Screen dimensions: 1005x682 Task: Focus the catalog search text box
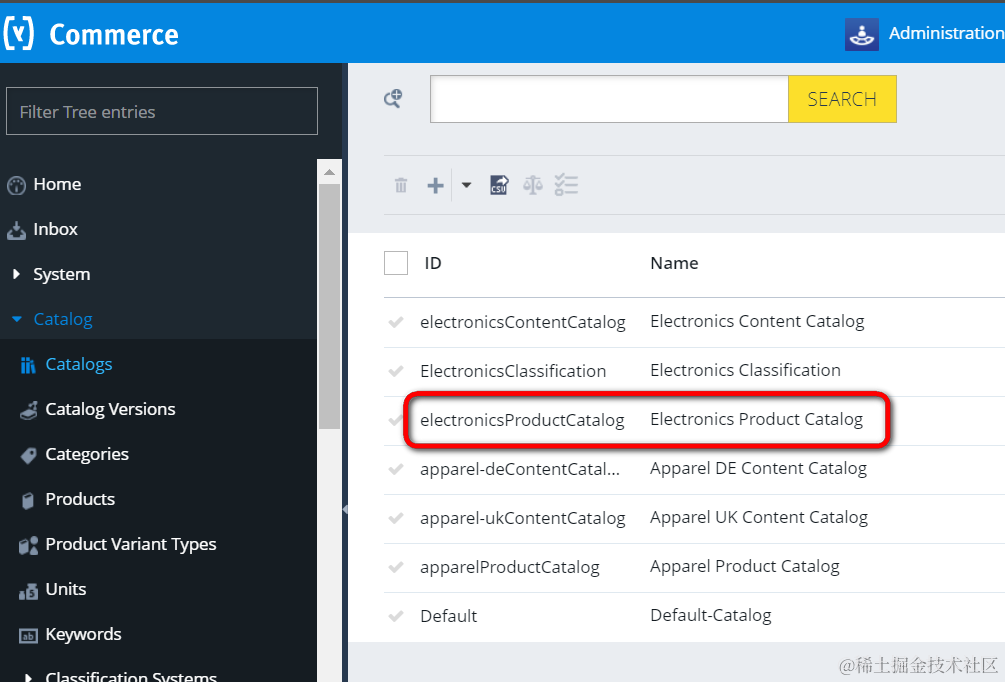tap(610, 99)
